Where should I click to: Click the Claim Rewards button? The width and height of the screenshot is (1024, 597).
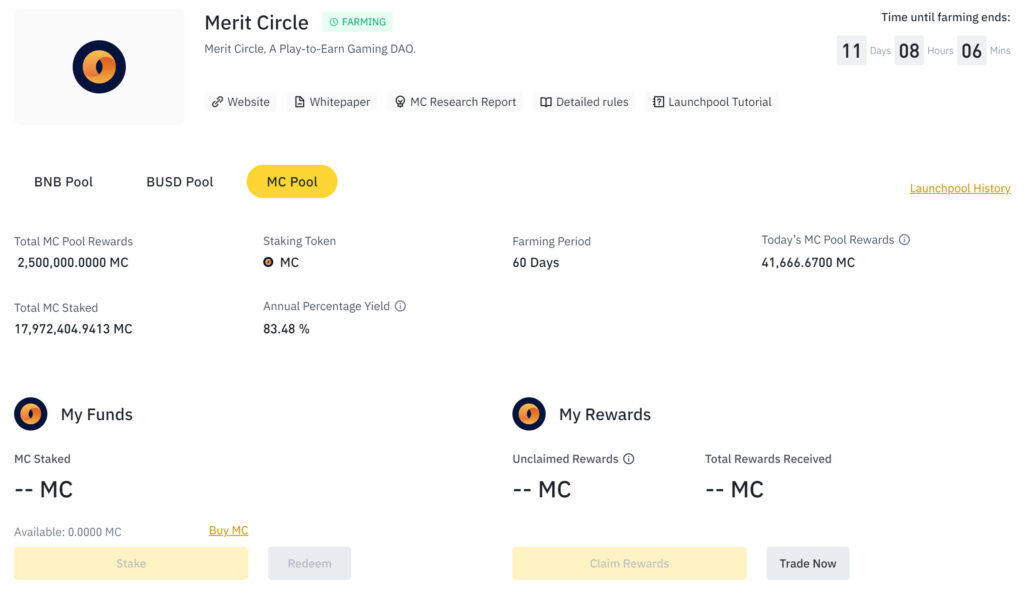pos(630,563)
